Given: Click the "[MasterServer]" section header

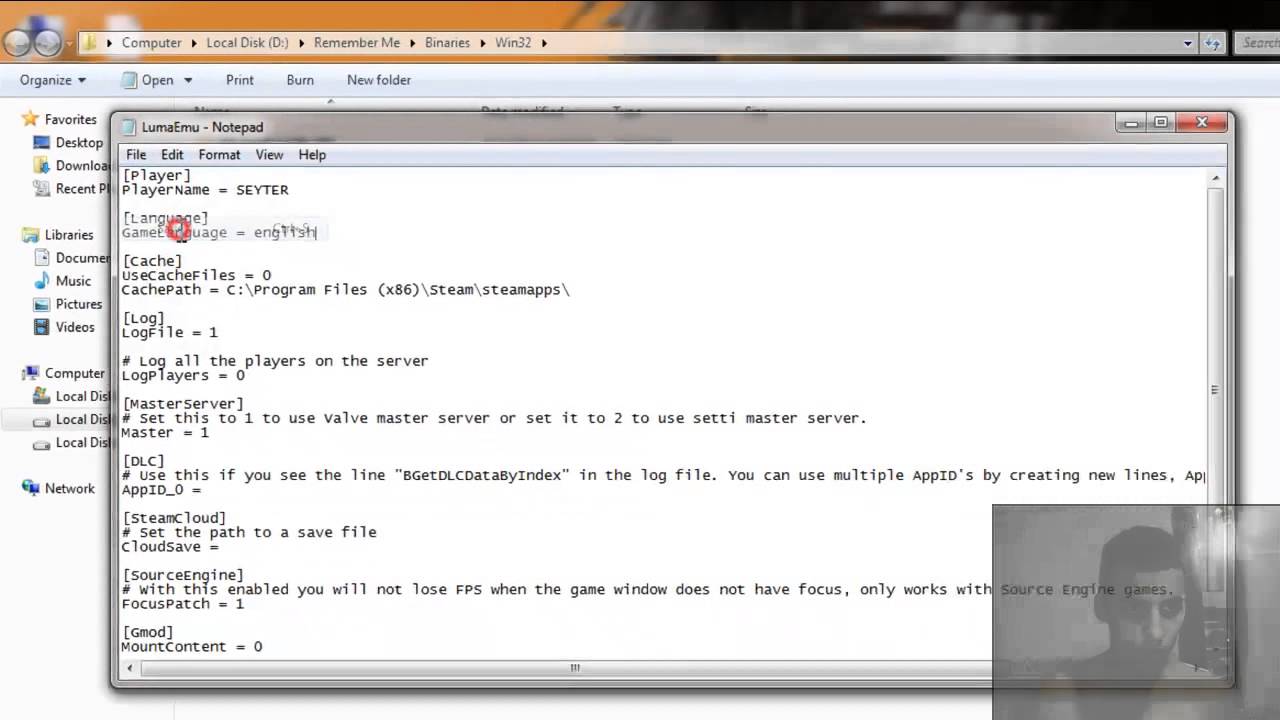Looking at the screenshot, I should coord(183,404).
